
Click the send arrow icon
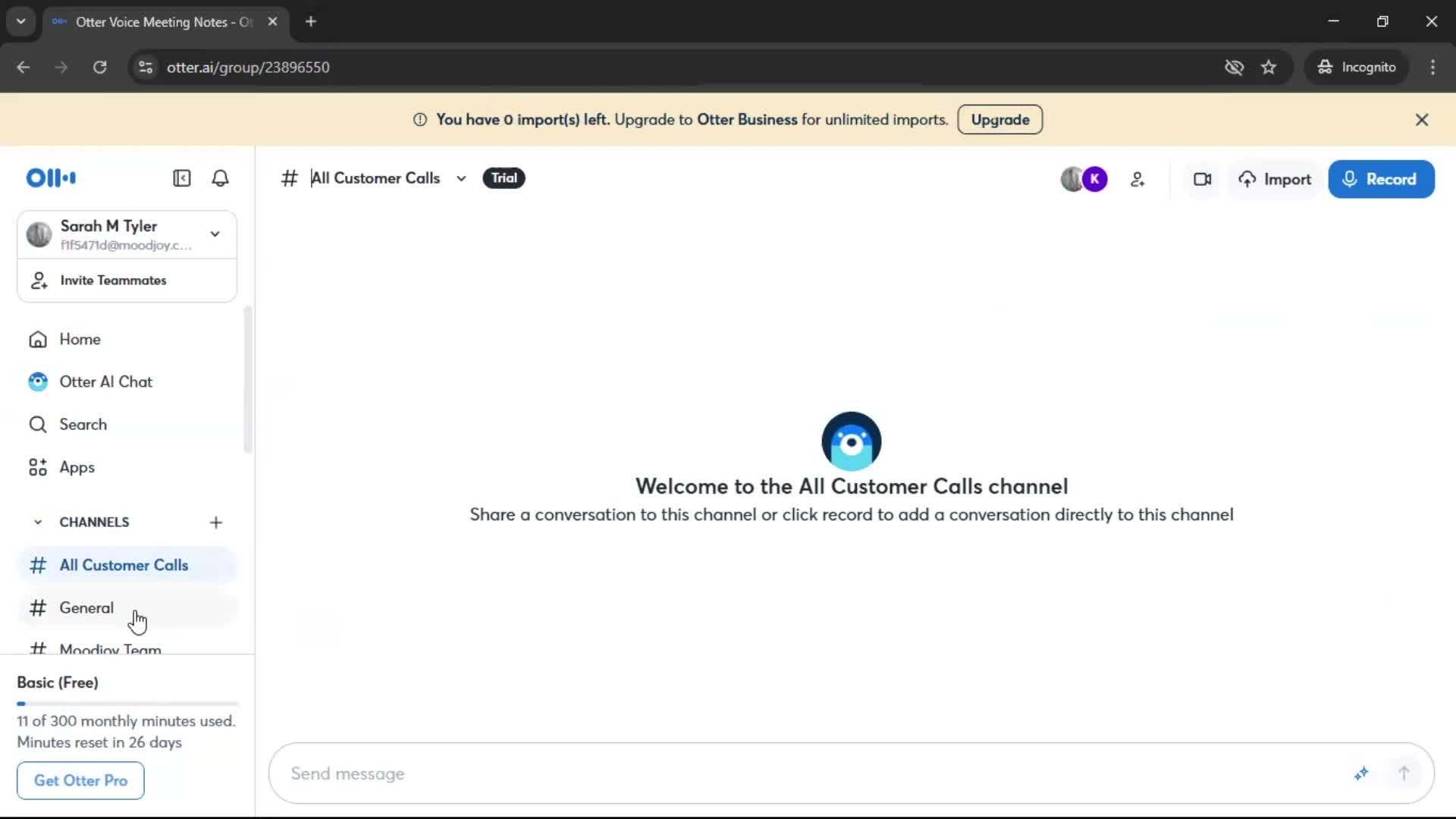tap(1404, 773)
